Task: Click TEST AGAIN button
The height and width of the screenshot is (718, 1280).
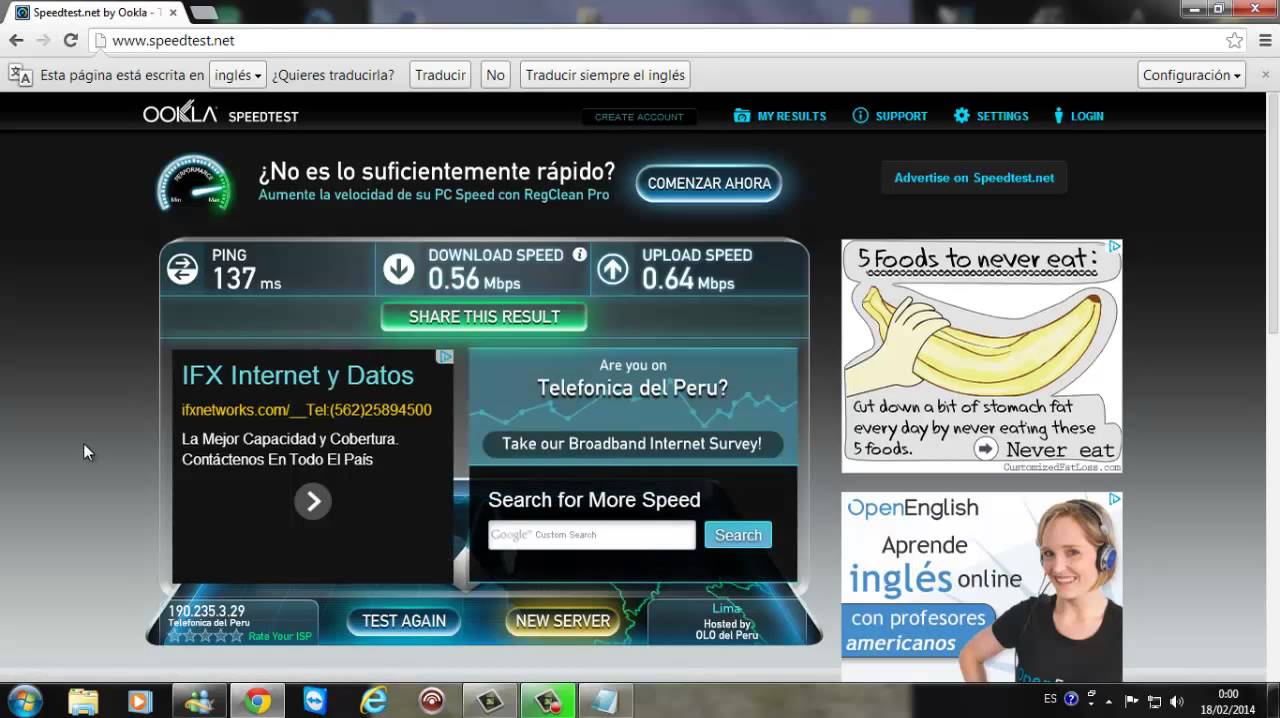Action: coord(404,621)
